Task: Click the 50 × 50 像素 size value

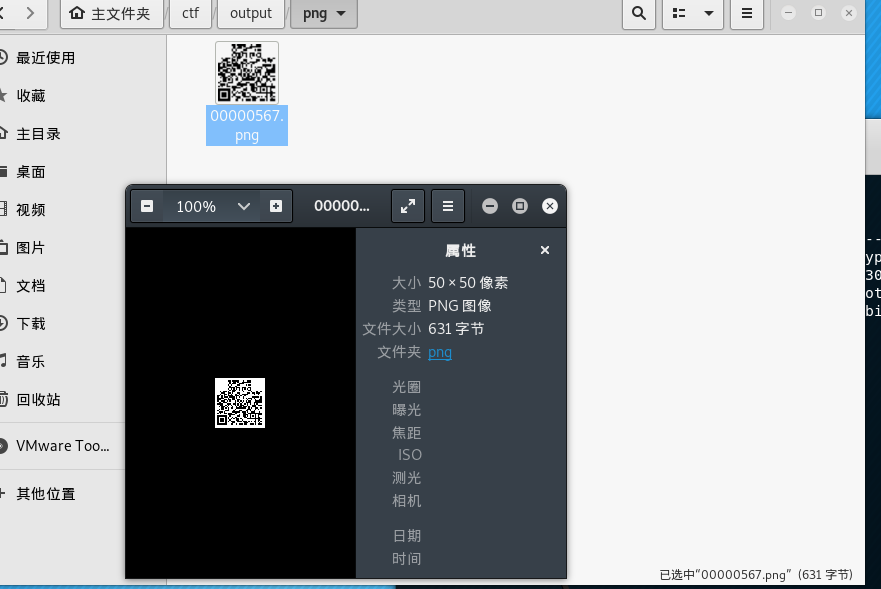Action: (468, 283)
